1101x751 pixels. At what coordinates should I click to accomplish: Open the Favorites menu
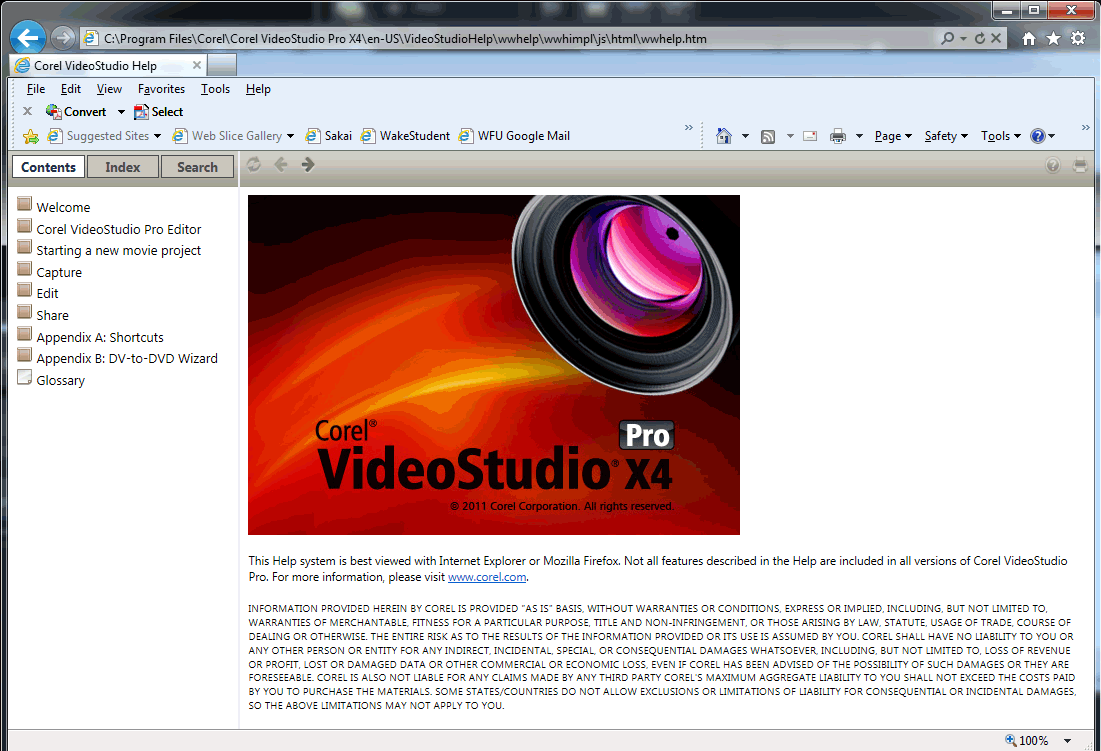click(161, 89)
